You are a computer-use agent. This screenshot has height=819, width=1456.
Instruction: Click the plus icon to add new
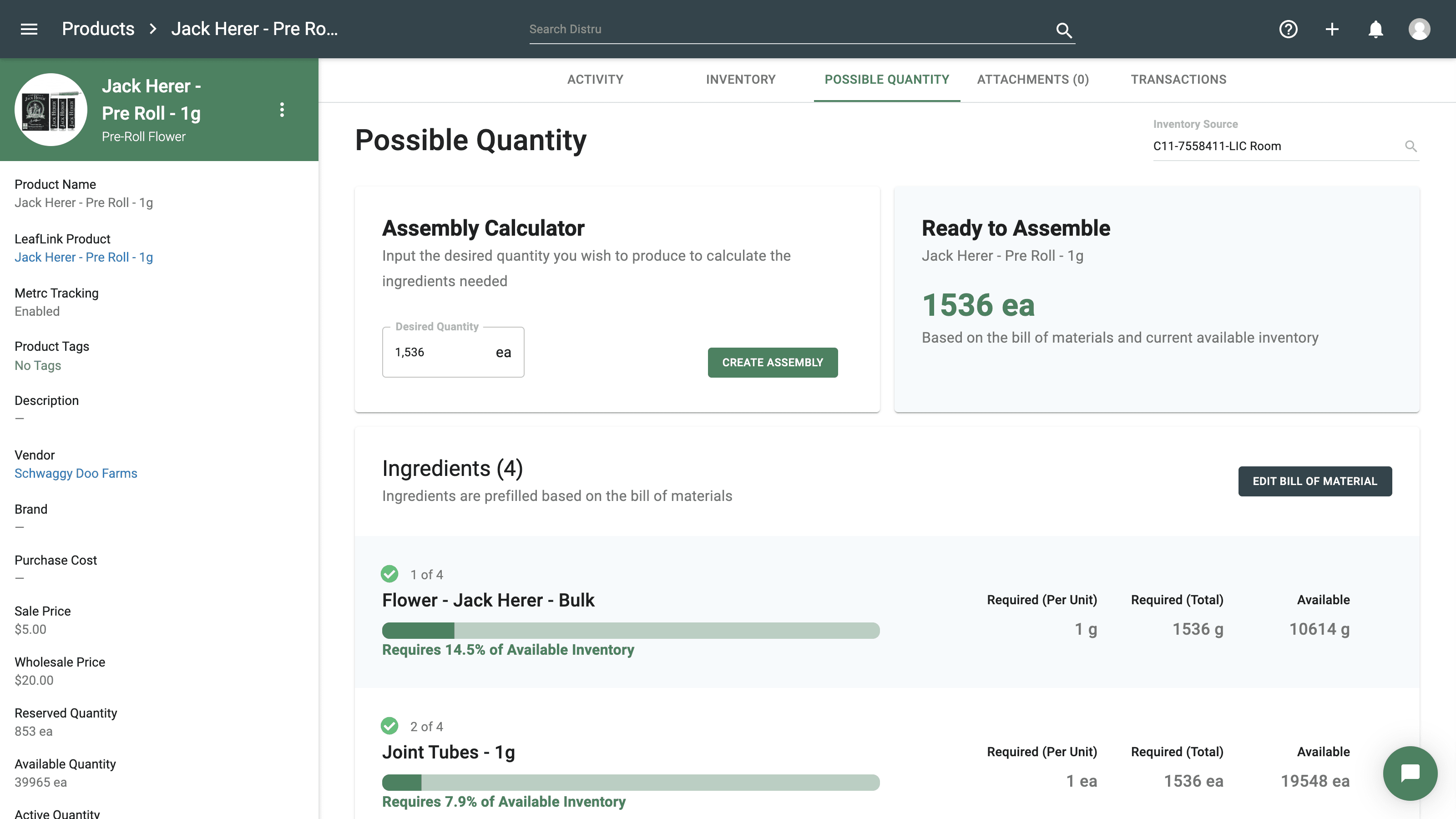click(x=1332, y=30)
